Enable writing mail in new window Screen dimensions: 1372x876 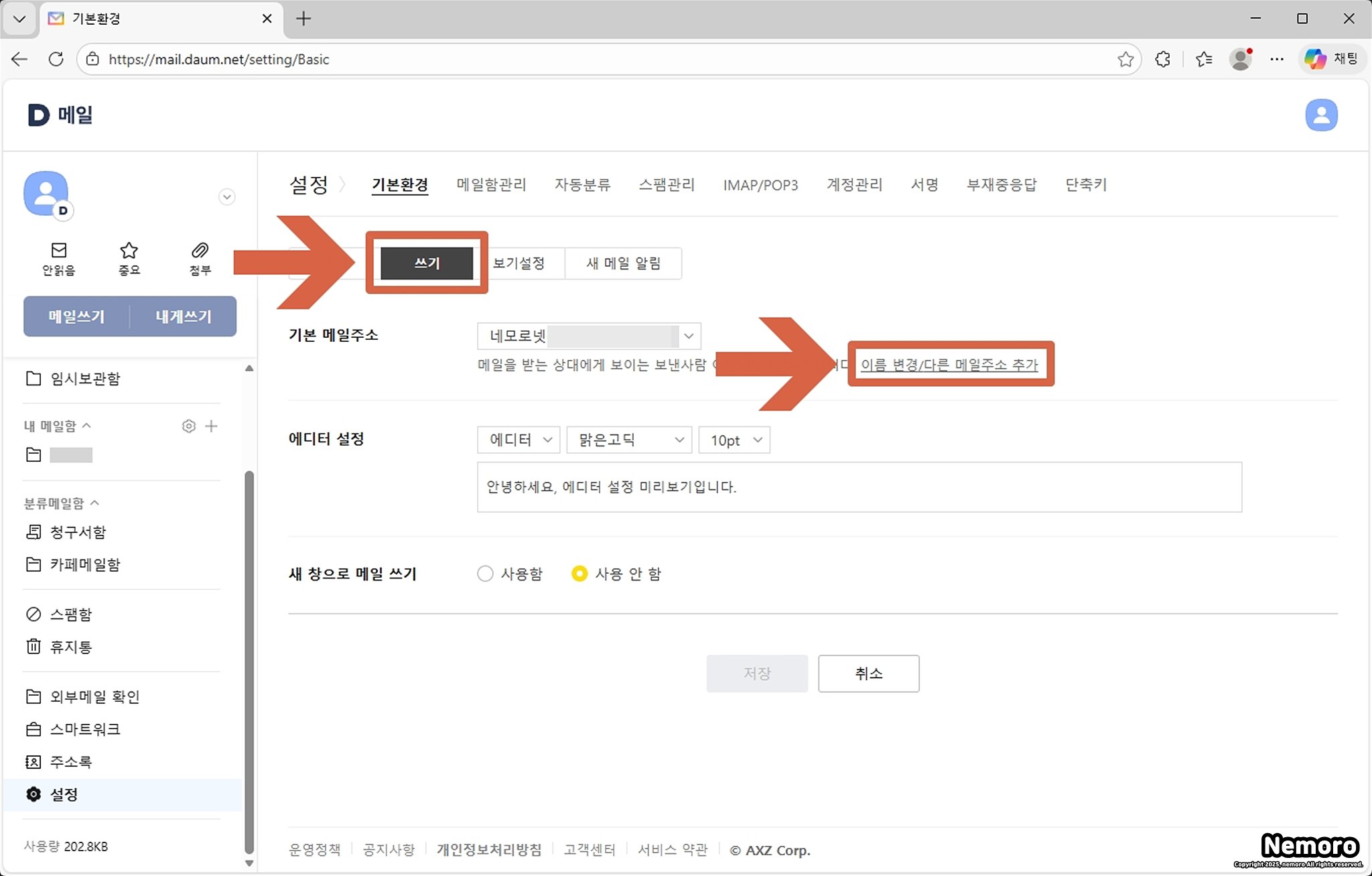pos(485,574)
